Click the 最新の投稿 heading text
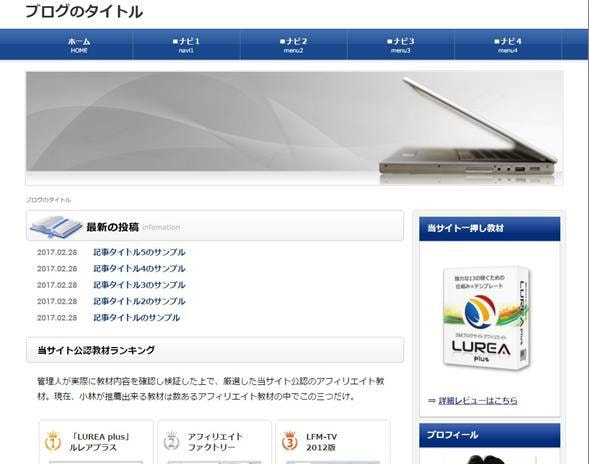The width and height of the screenshot is (589, 464). click(113, 227)
